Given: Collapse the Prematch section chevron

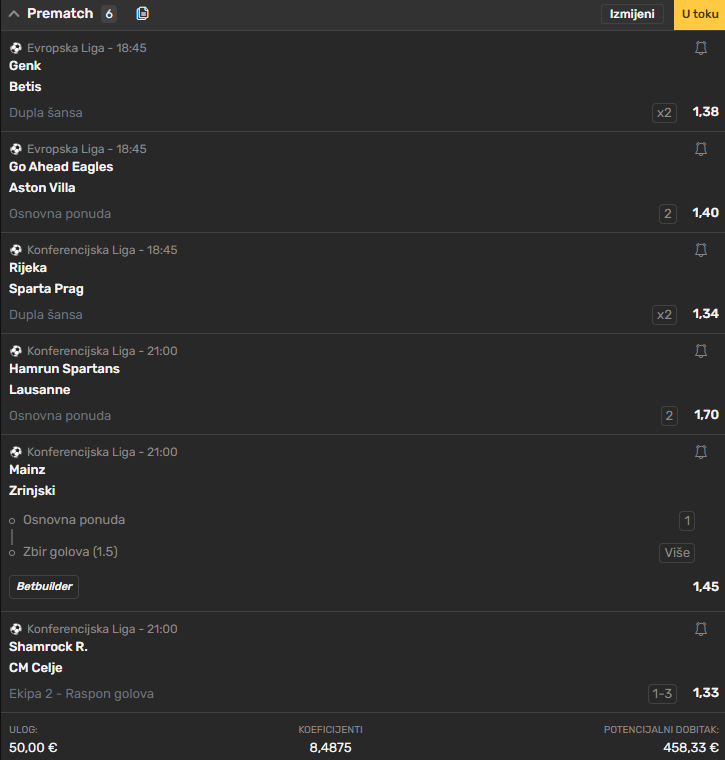Looking at the screenshot, I should [x=14, y=14].
